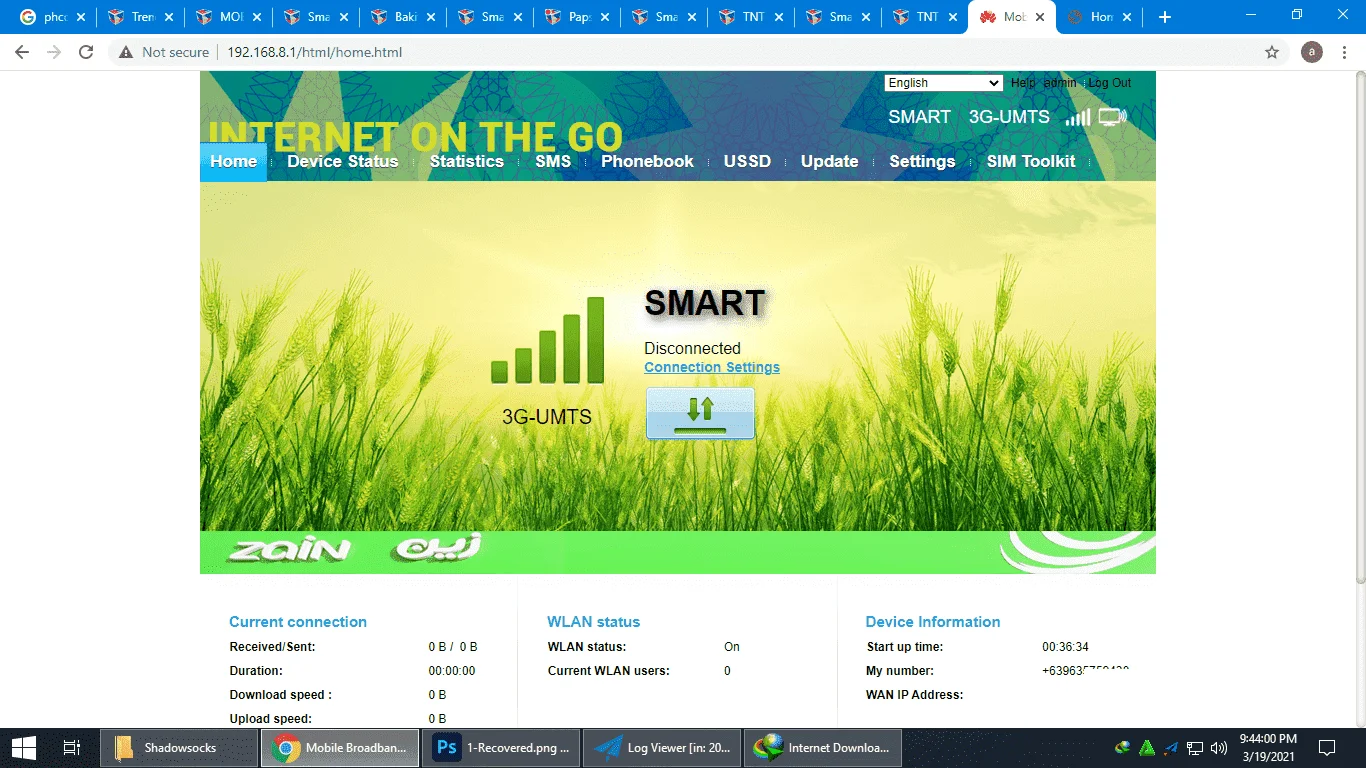Open the Home navigation tab
Screen dimensions: 1366x768
(234, 161)
